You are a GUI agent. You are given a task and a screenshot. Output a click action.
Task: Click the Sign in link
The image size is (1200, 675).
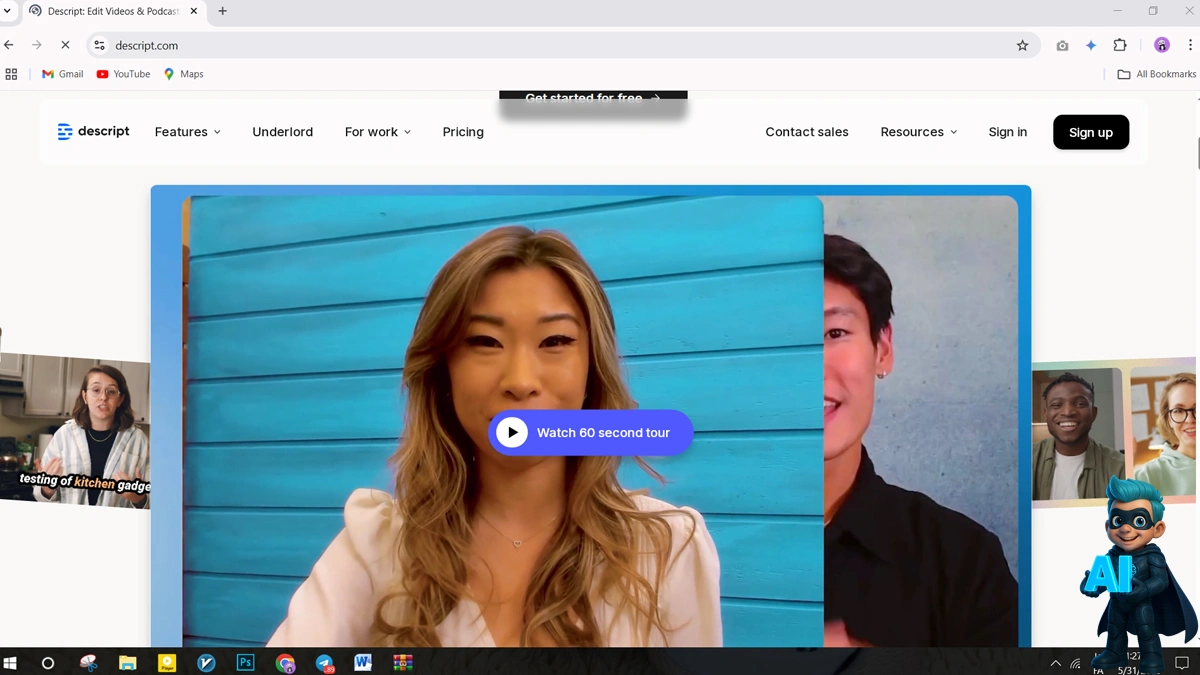(1007, 132)
